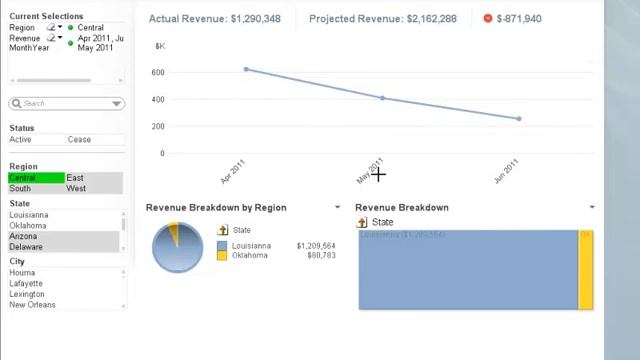Viewport: 640px width, 360px height.
Task: Click the eraser icon next to Revenue MonthYear
Action: [51, 38]
